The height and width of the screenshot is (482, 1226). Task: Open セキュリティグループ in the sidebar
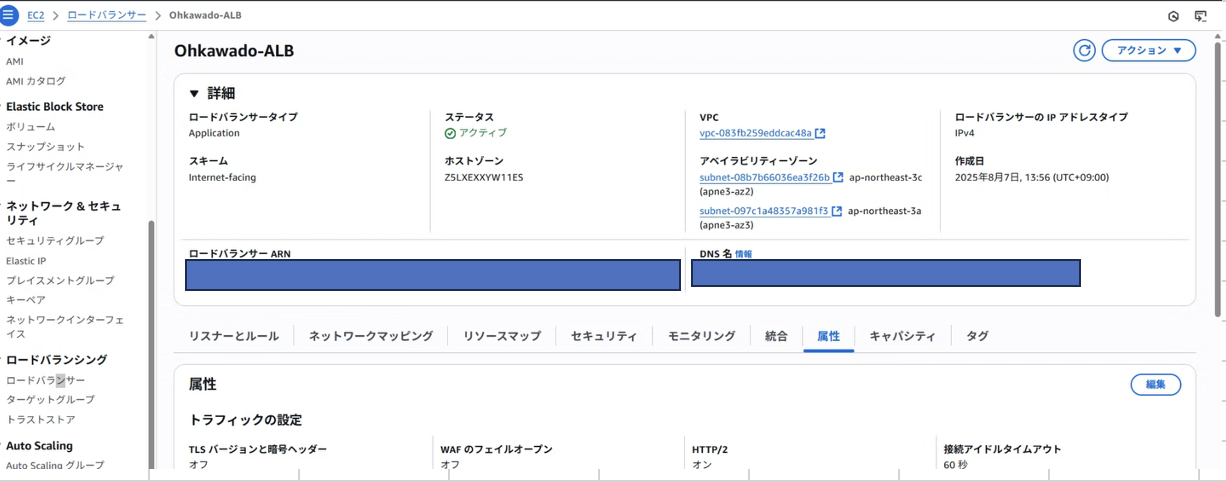[55, 240]
